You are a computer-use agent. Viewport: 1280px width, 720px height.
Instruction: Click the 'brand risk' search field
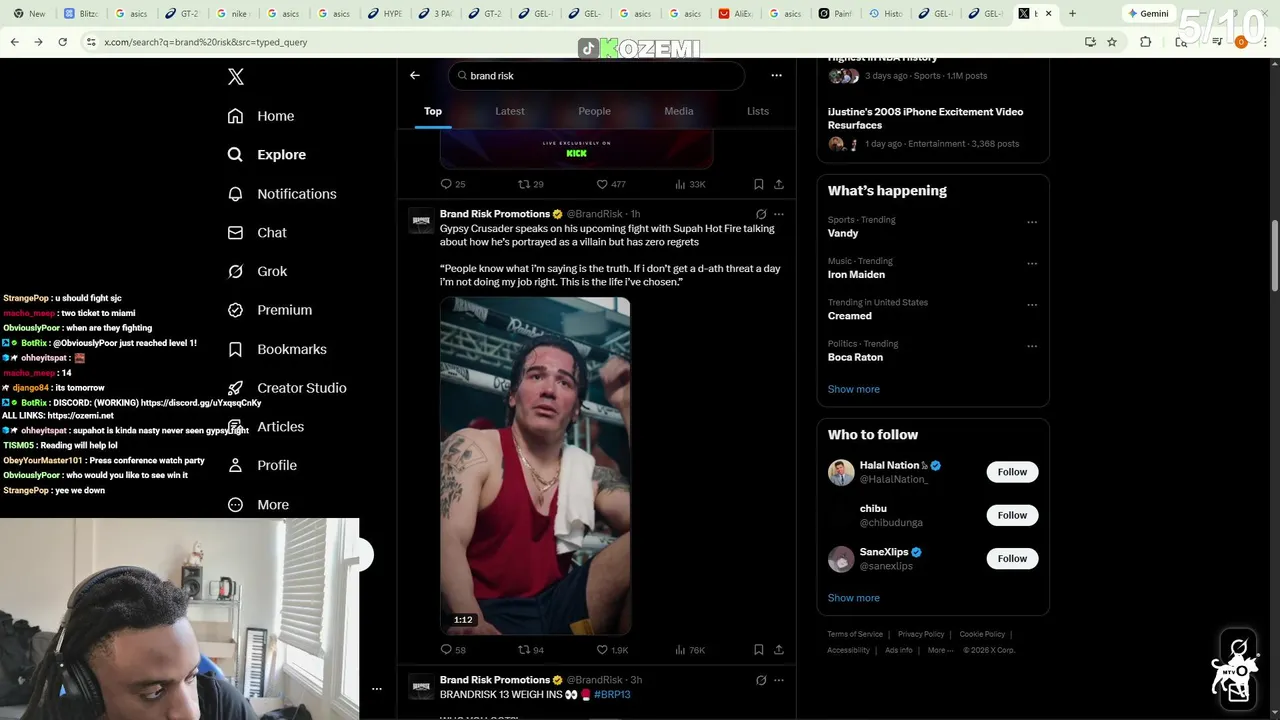(x=596, y=76)
